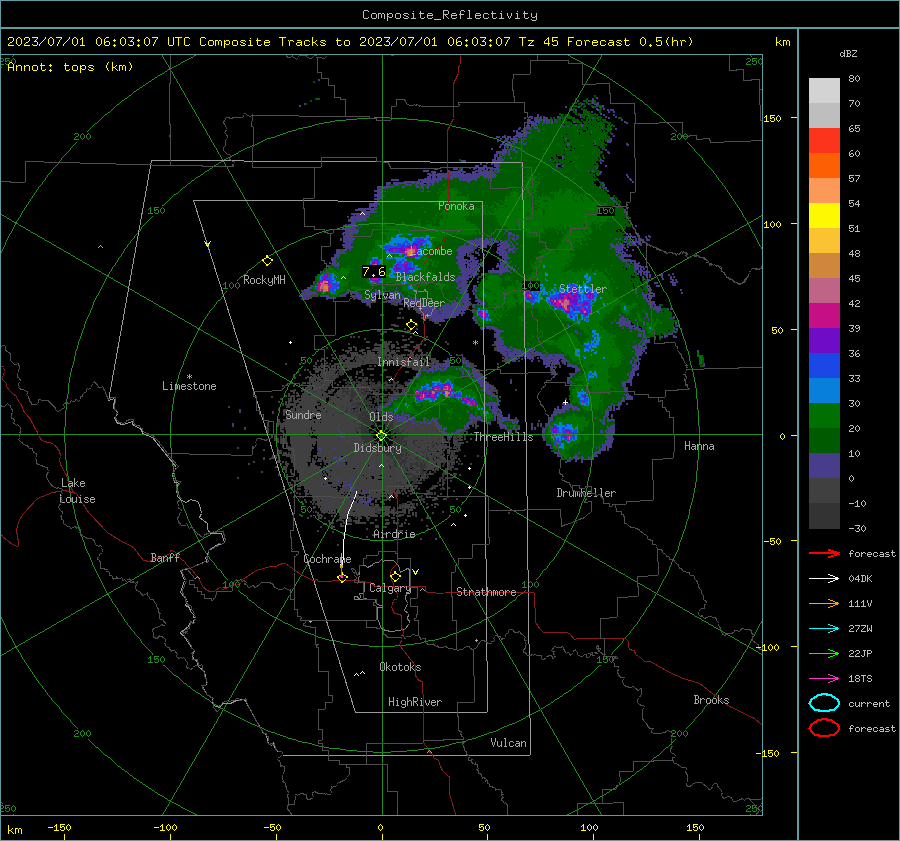Click the Didsbury town label

click(377, 448)
